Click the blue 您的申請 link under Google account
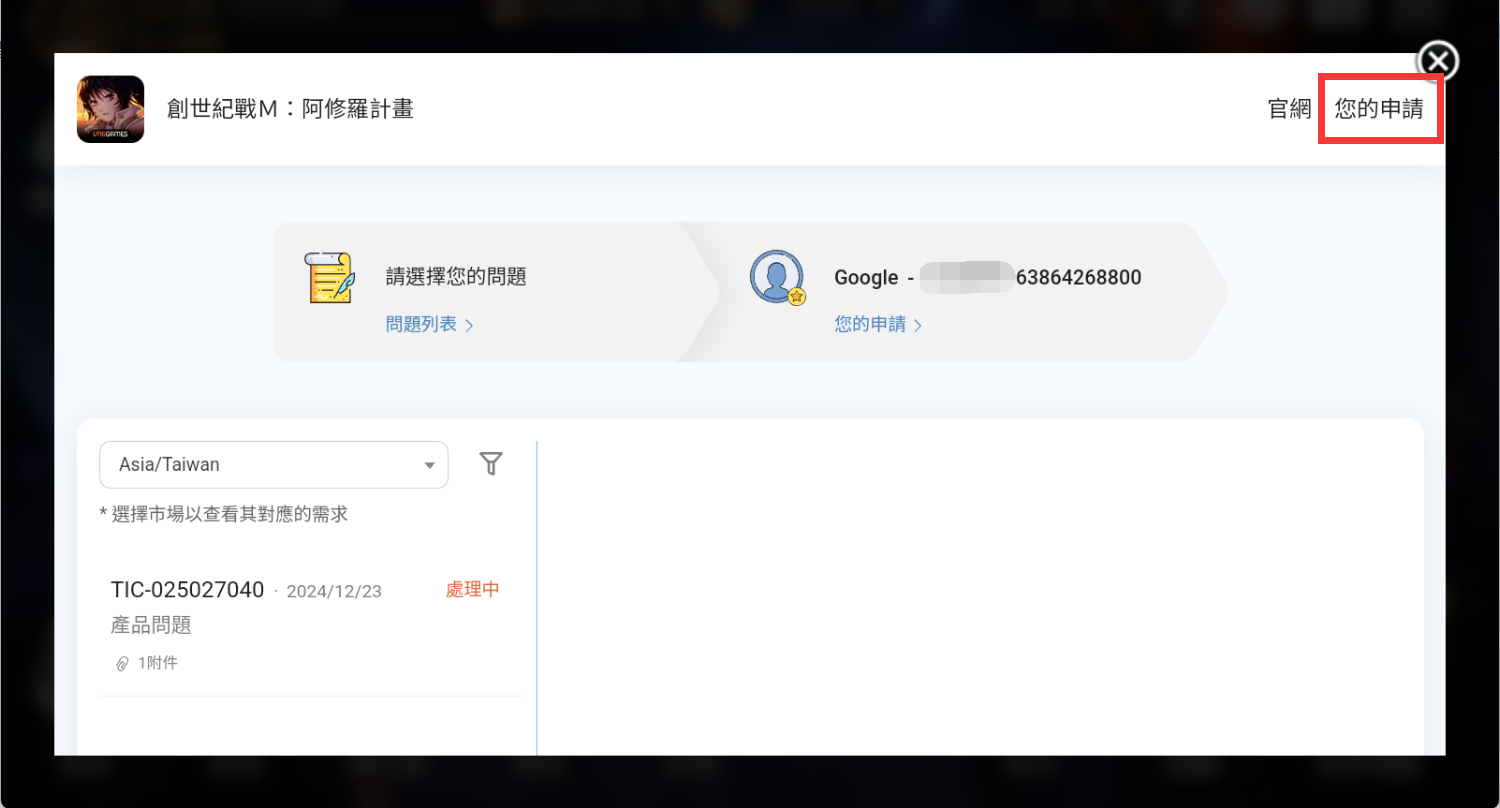 870,324
